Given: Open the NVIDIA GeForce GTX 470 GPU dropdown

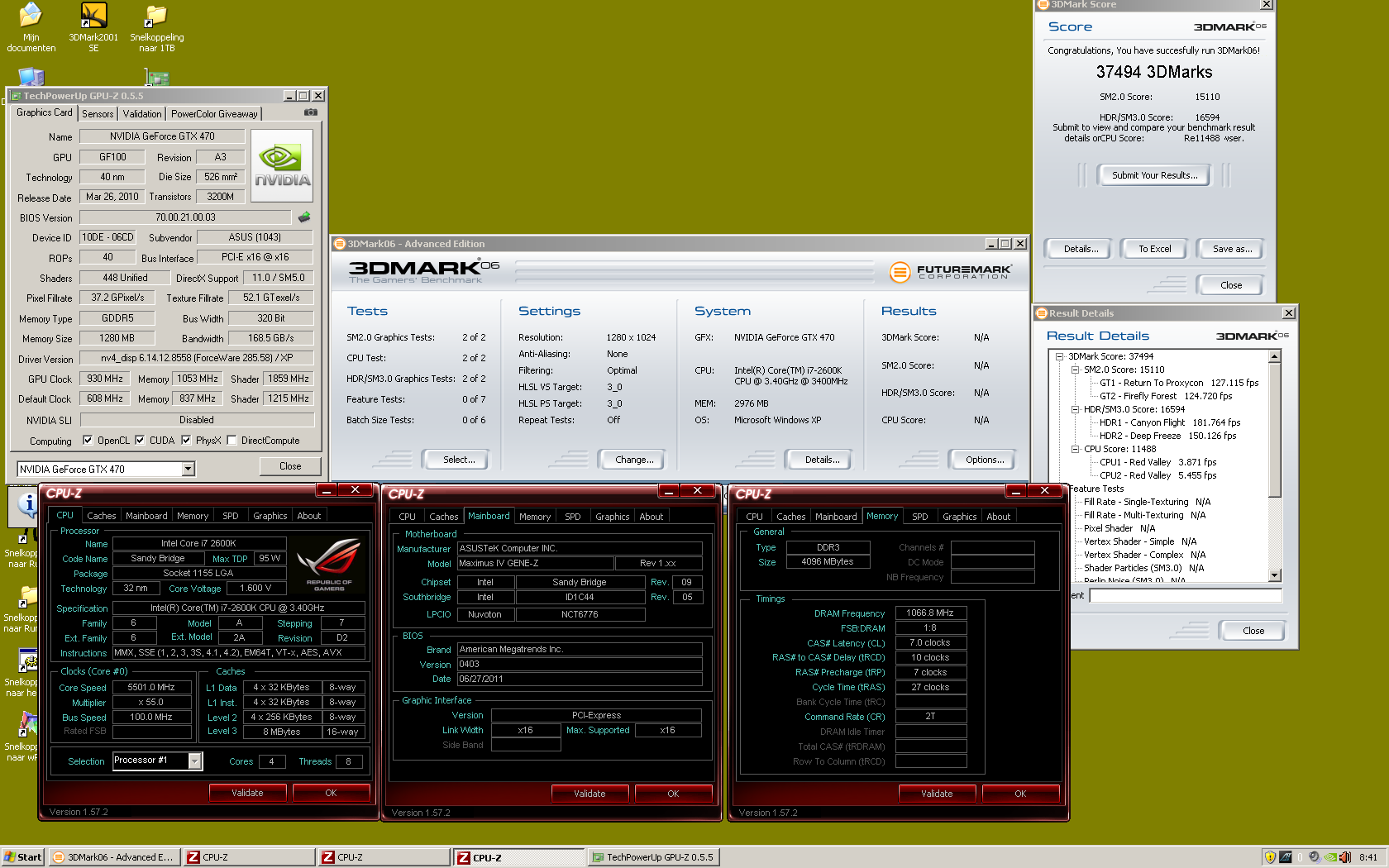Looking at the screenshot, I should point(189,470).
